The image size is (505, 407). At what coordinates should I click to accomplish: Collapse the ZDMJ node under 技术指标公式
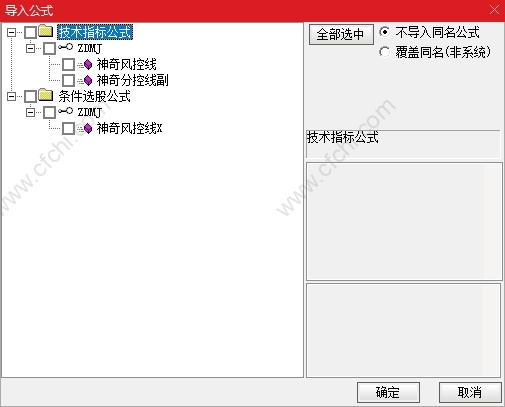(x=30, y=48)
